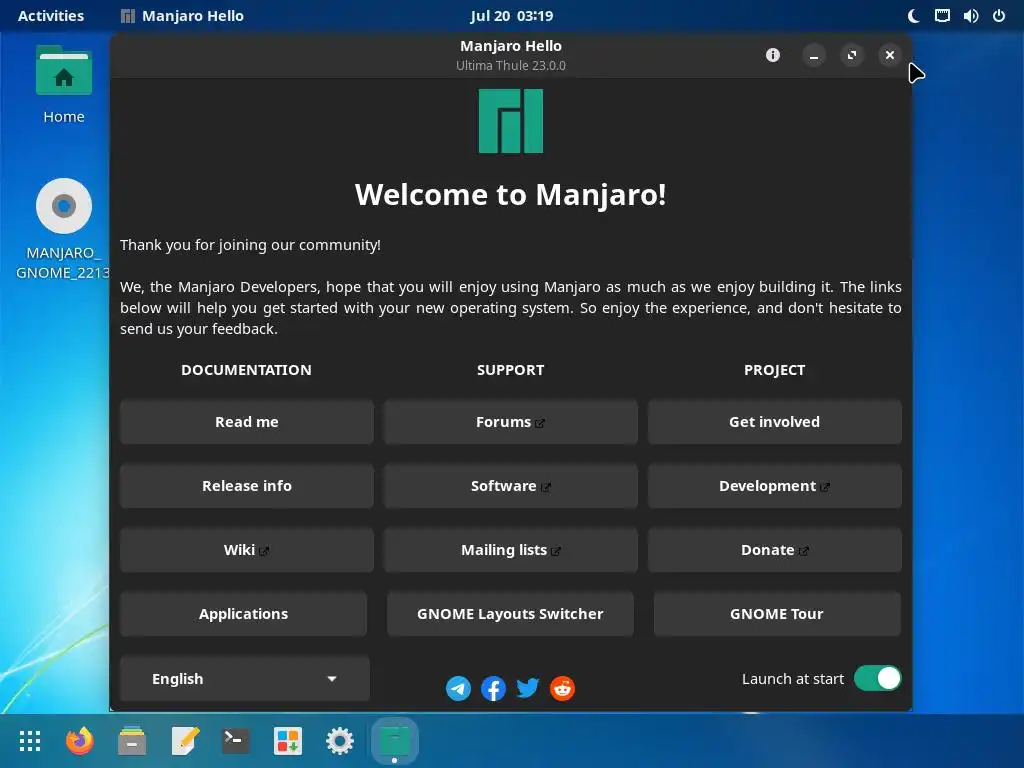Click the DOCUMENTATION column heading
The image size is (1024, 768).
click(246, 370)
